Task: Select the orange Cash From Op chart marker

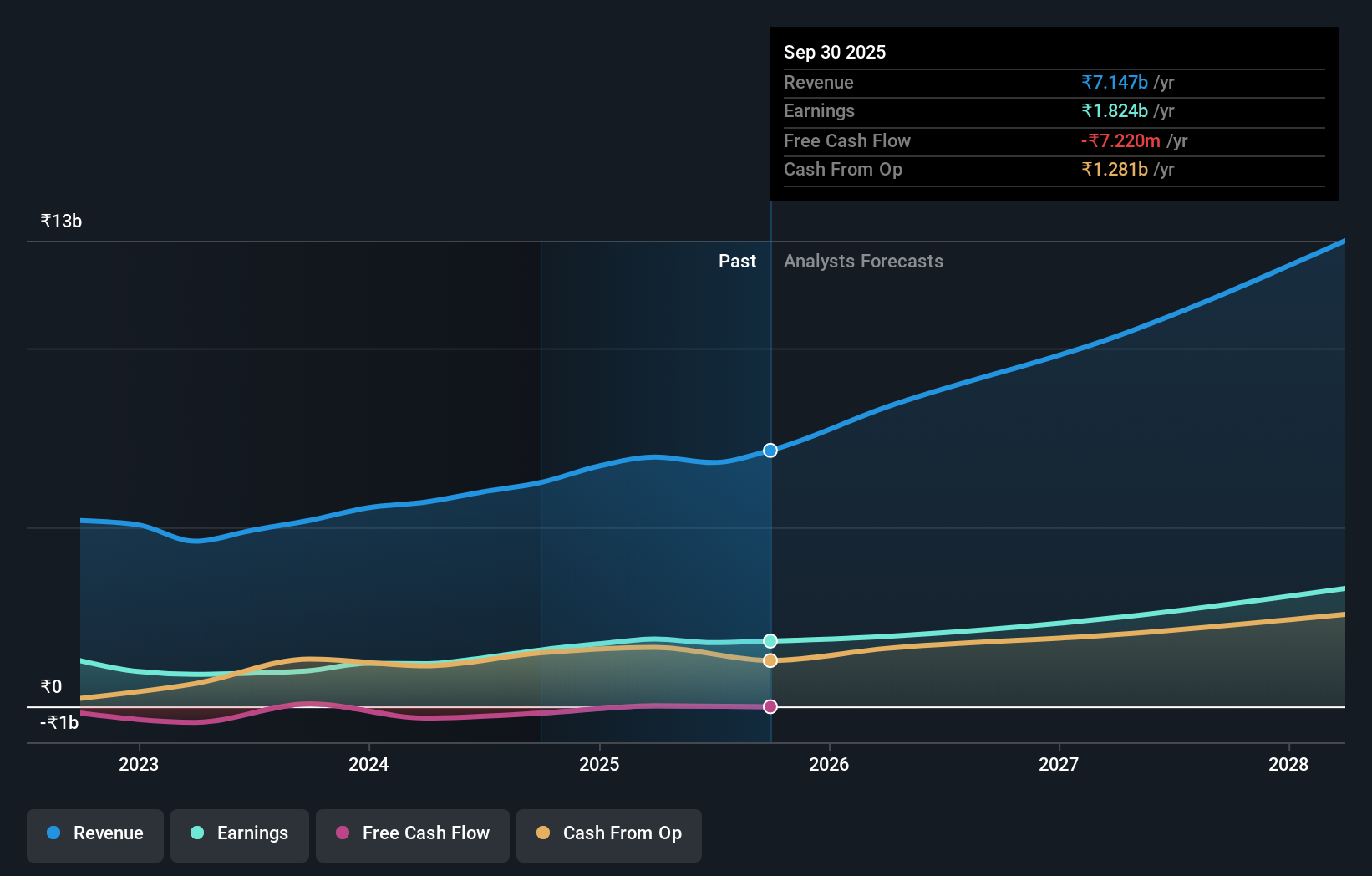Action: (770, 660)
